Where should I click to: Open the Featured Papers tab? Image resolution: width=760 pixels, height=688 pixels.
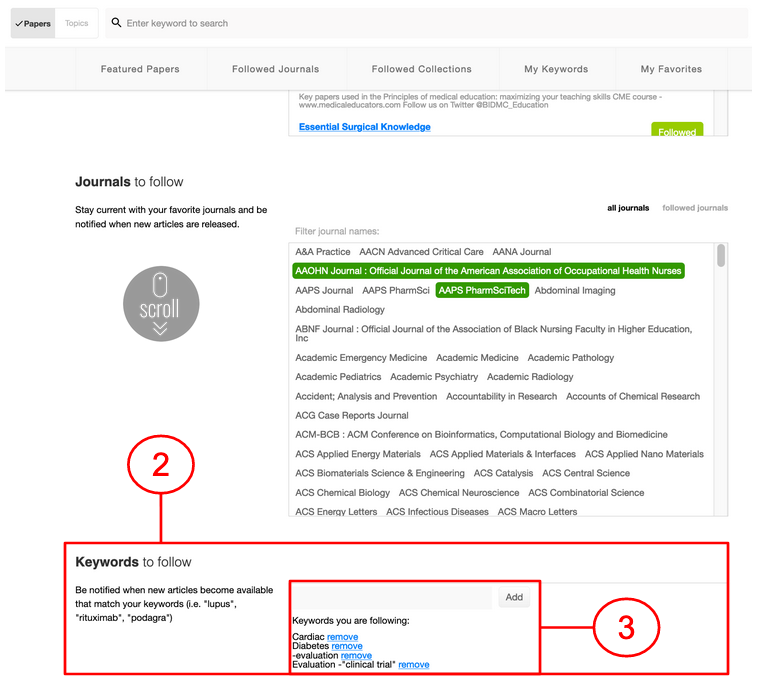click(140, 69)
